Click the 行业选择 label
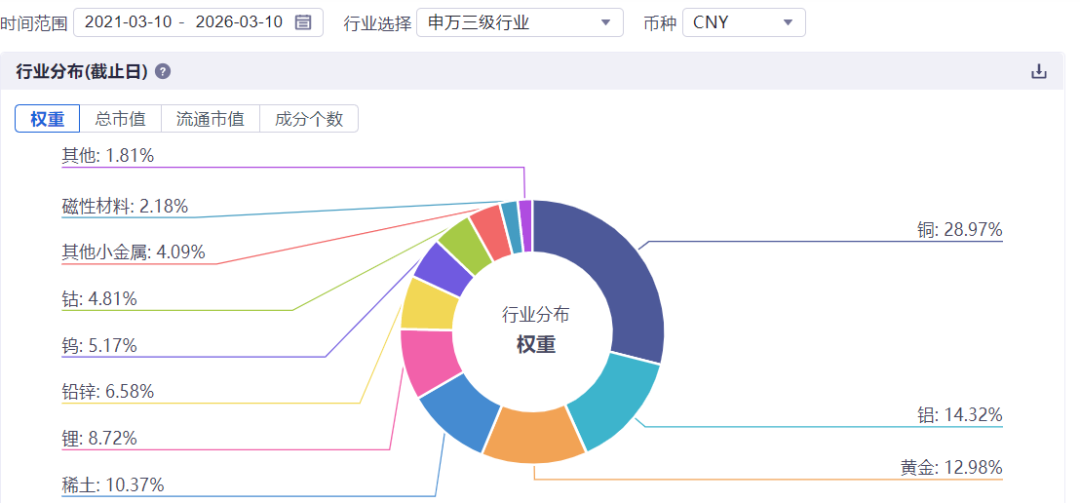The height and width of the screenshot is (503, 1080). pos(377,23)
